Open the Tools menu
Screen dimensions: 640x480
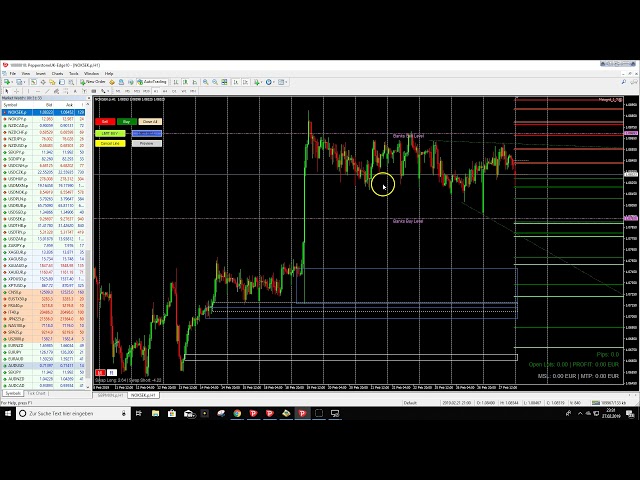[x=74, y=73]
